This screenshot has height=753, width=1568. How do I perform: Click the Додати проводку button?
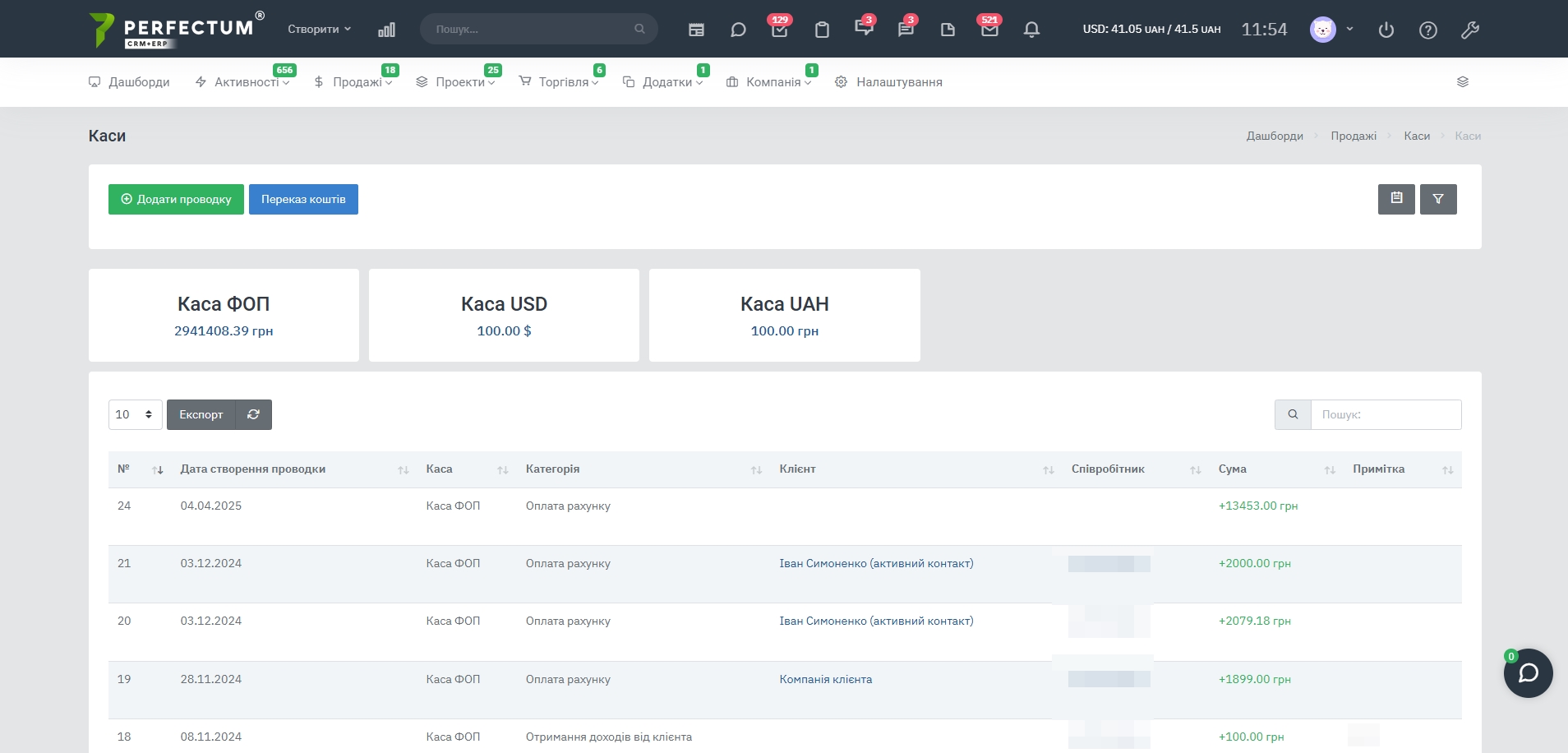[176, 199]
